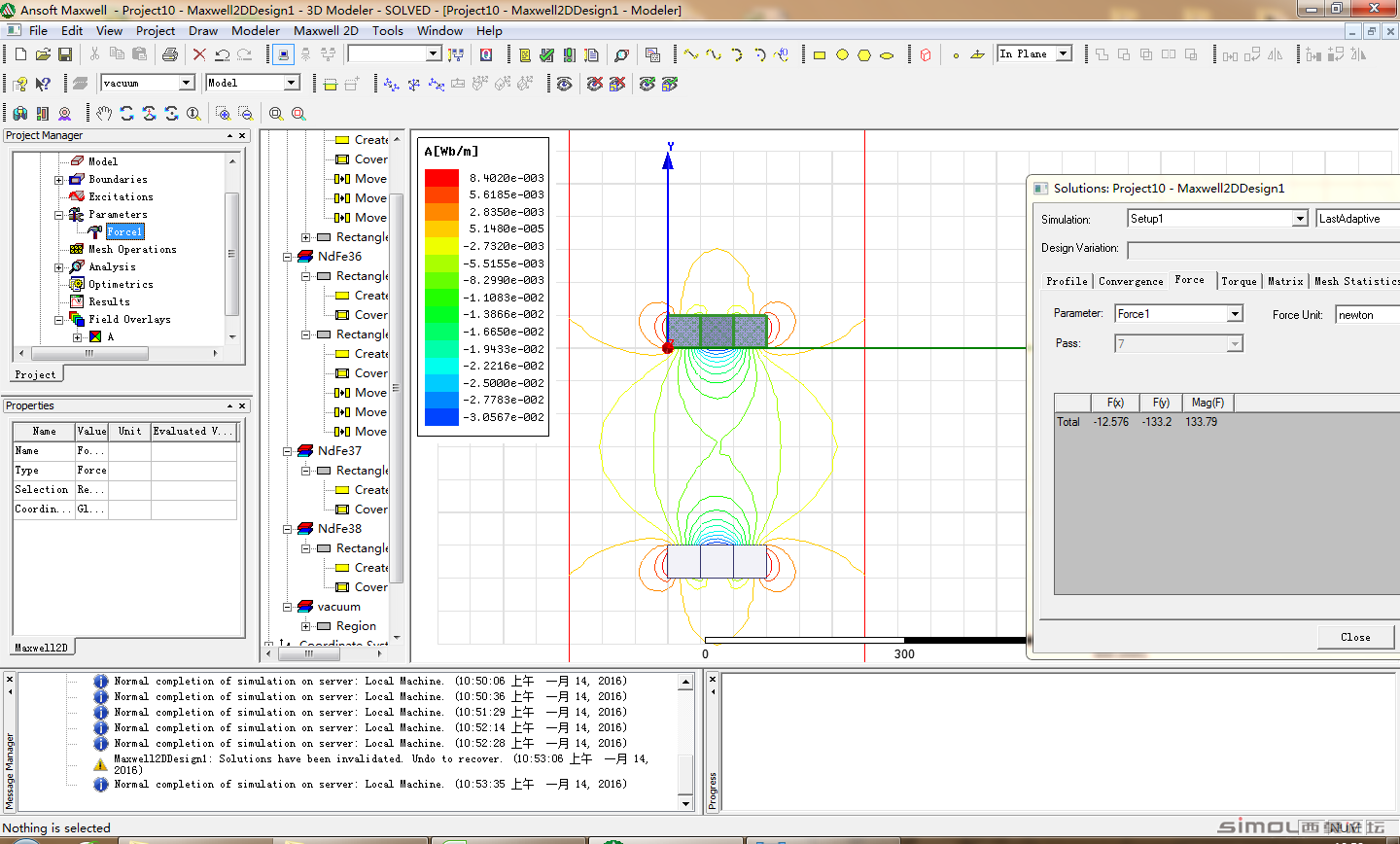Click the Message Manager scrollbar down arrow

[685, 803]
